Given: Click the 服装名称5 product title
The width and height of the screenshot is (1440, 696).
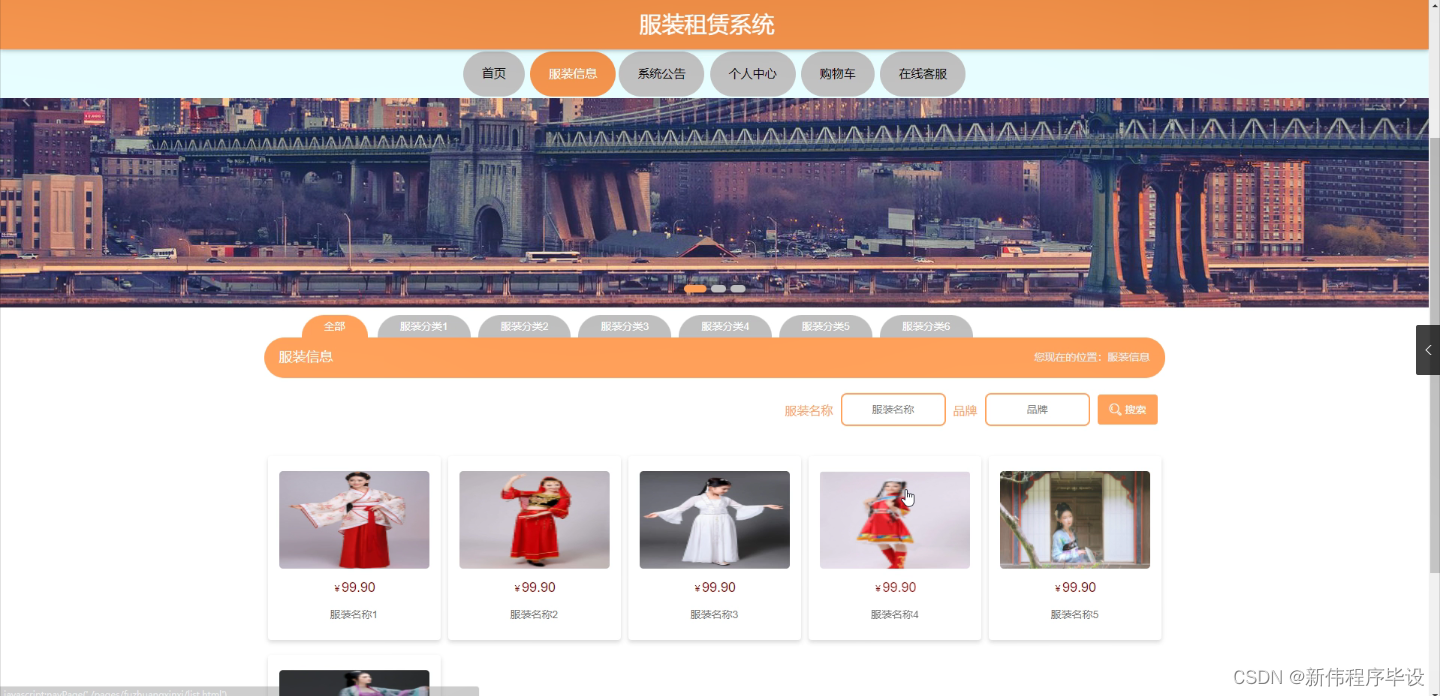Looking at the screenshot, I should [1075, 615].
